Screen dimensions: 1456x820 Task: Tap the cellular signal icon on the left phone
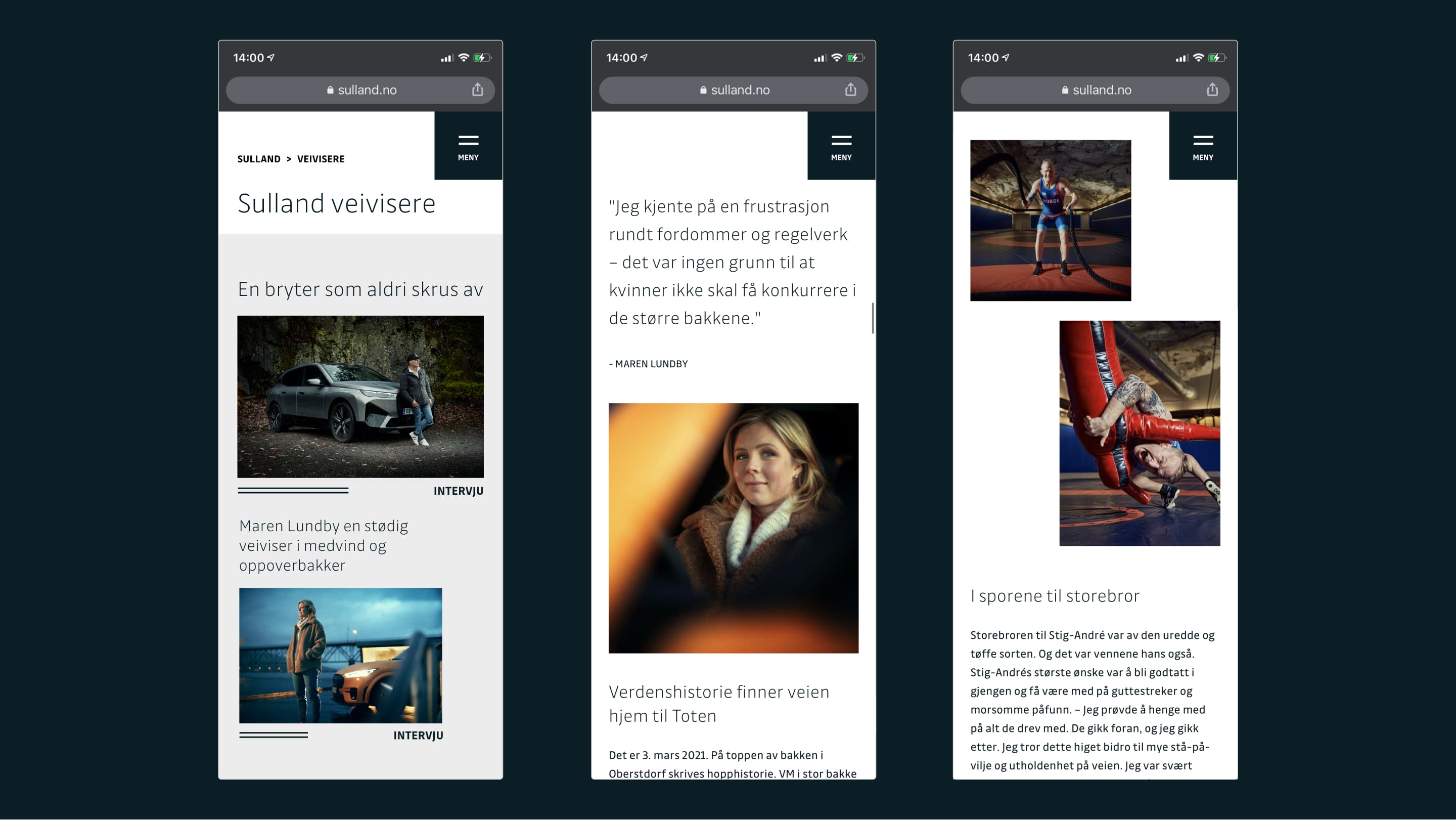click(x=447, y=58)
